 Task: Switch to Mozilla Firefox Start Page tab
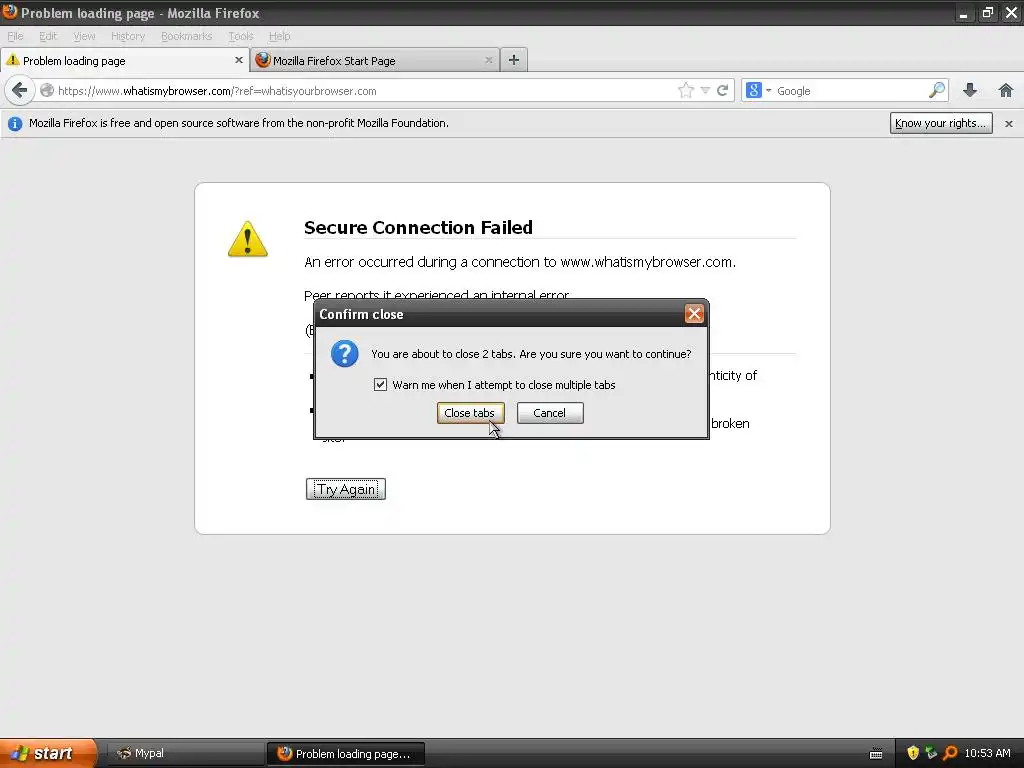point(375,60)
